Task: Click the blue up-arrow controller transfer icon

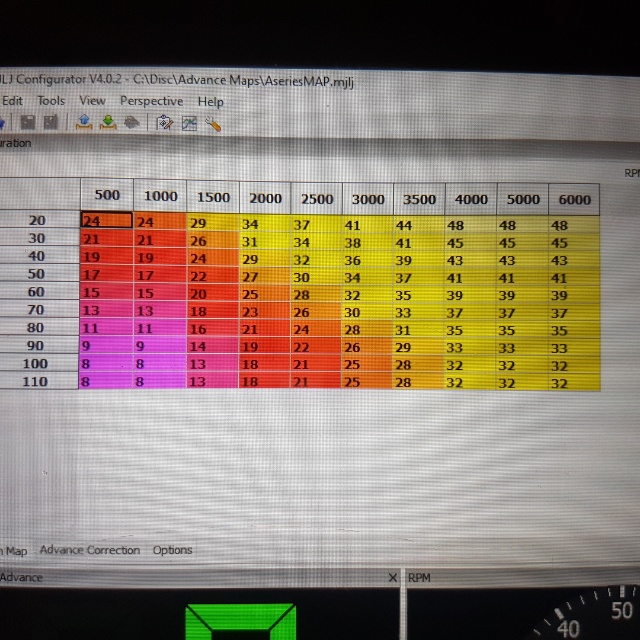Action: 84,122
